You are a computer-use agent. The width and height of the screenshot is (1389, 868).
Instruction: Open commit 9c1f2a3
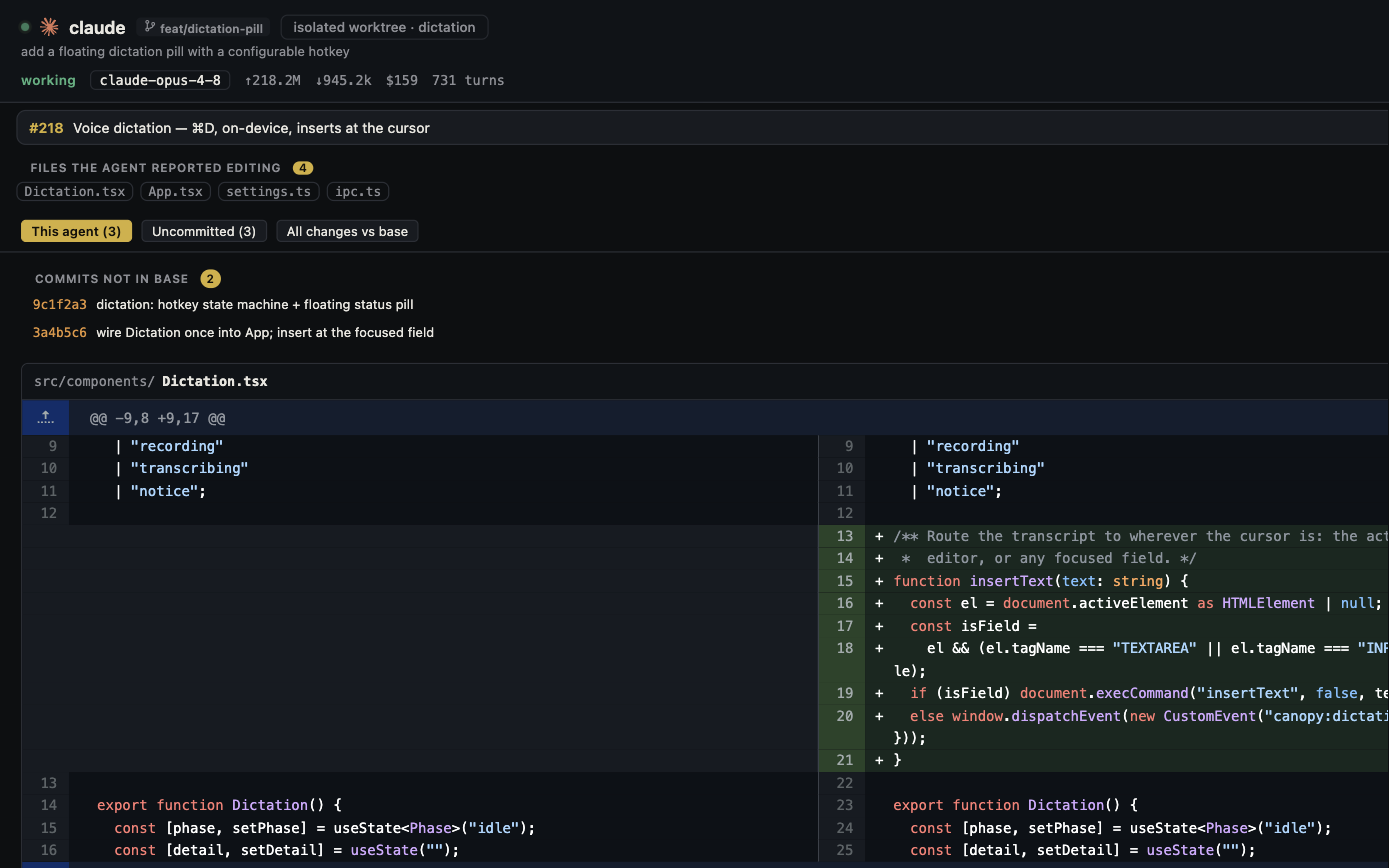click(60, 304)
